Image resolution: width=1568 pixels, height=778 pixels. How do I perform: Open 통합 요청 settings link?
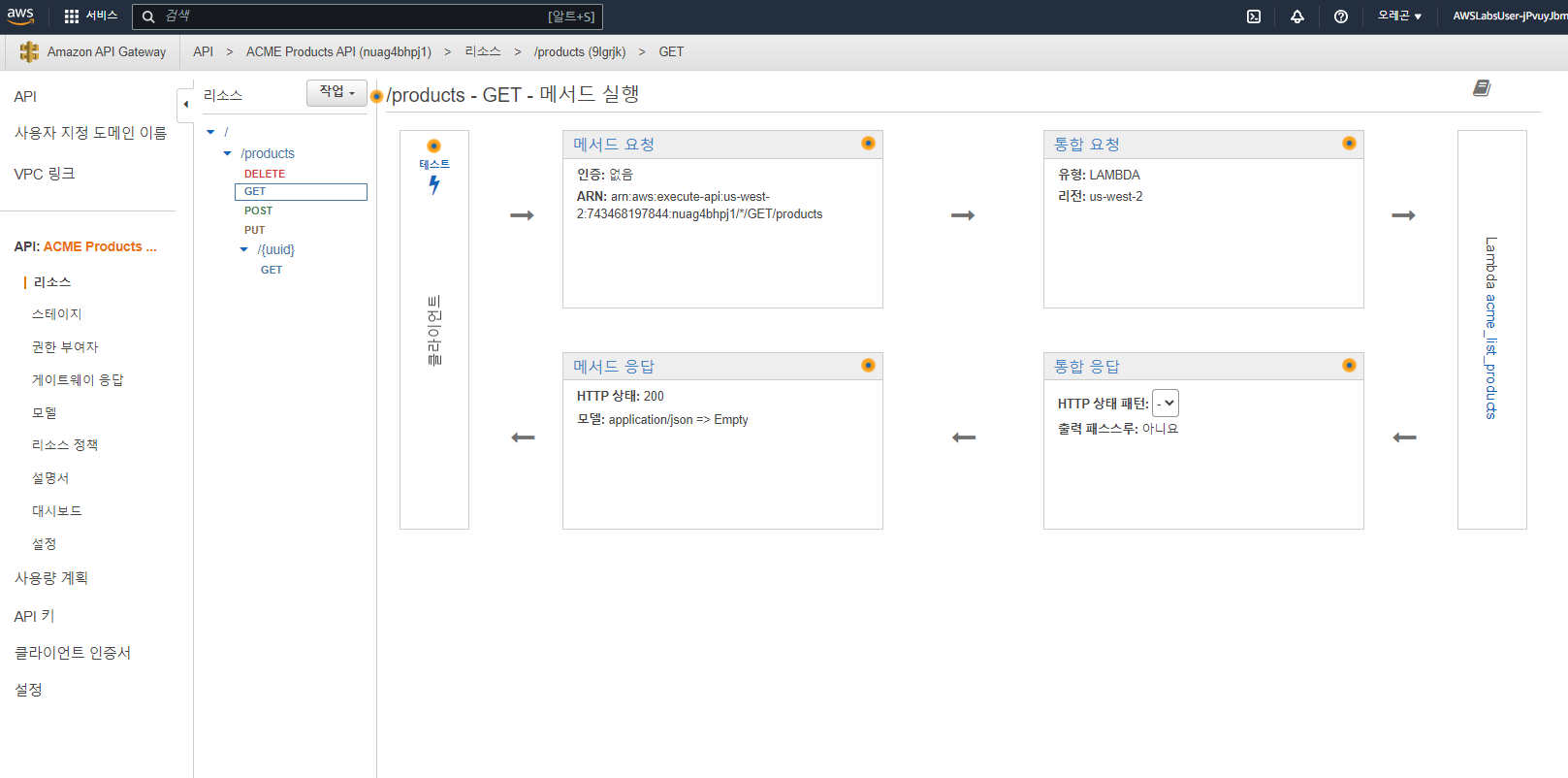(x=1087, y=145)
